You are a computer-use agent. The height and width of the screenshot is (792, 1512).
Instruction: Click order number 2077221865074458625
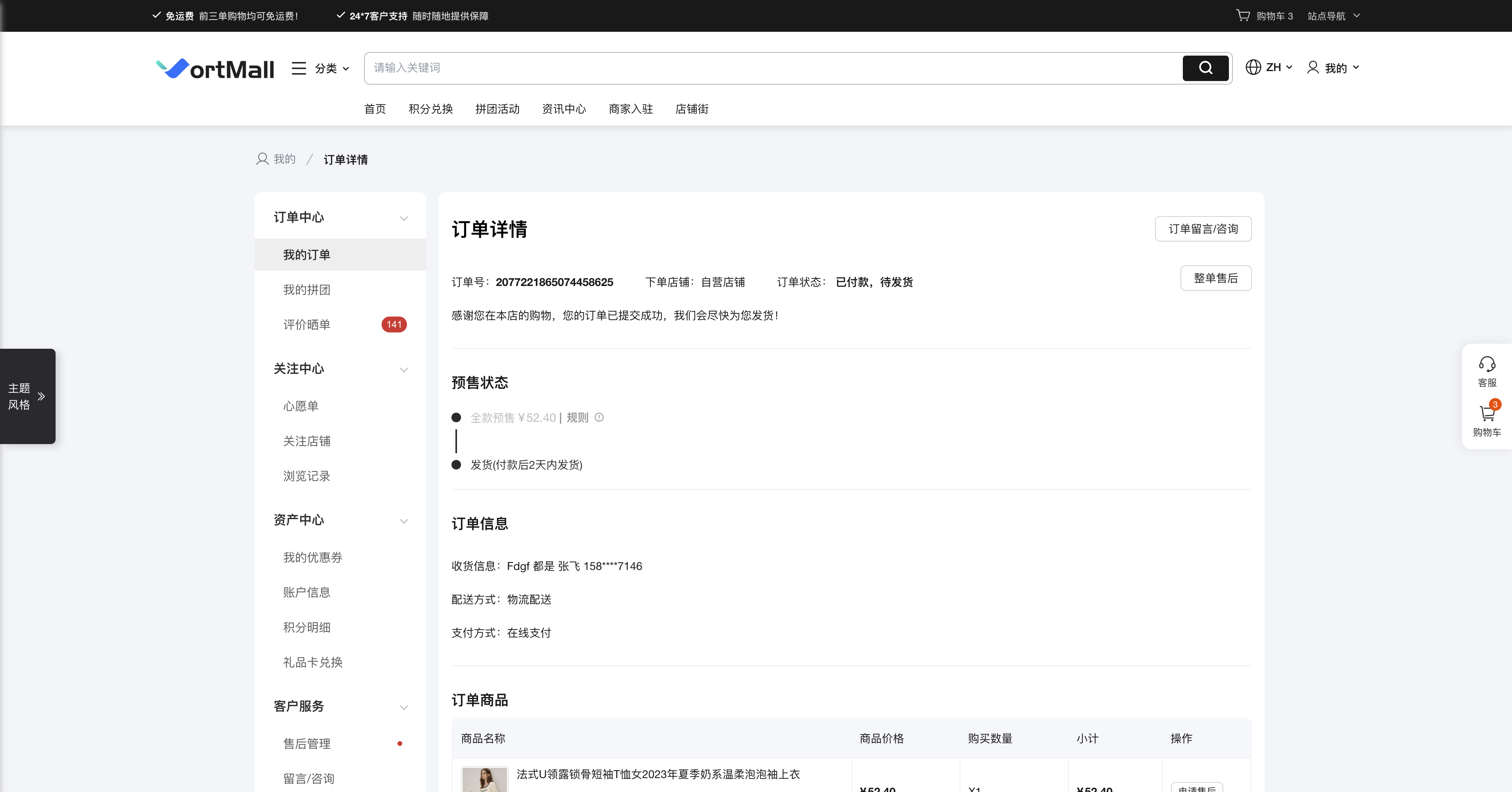click(554, 282)
